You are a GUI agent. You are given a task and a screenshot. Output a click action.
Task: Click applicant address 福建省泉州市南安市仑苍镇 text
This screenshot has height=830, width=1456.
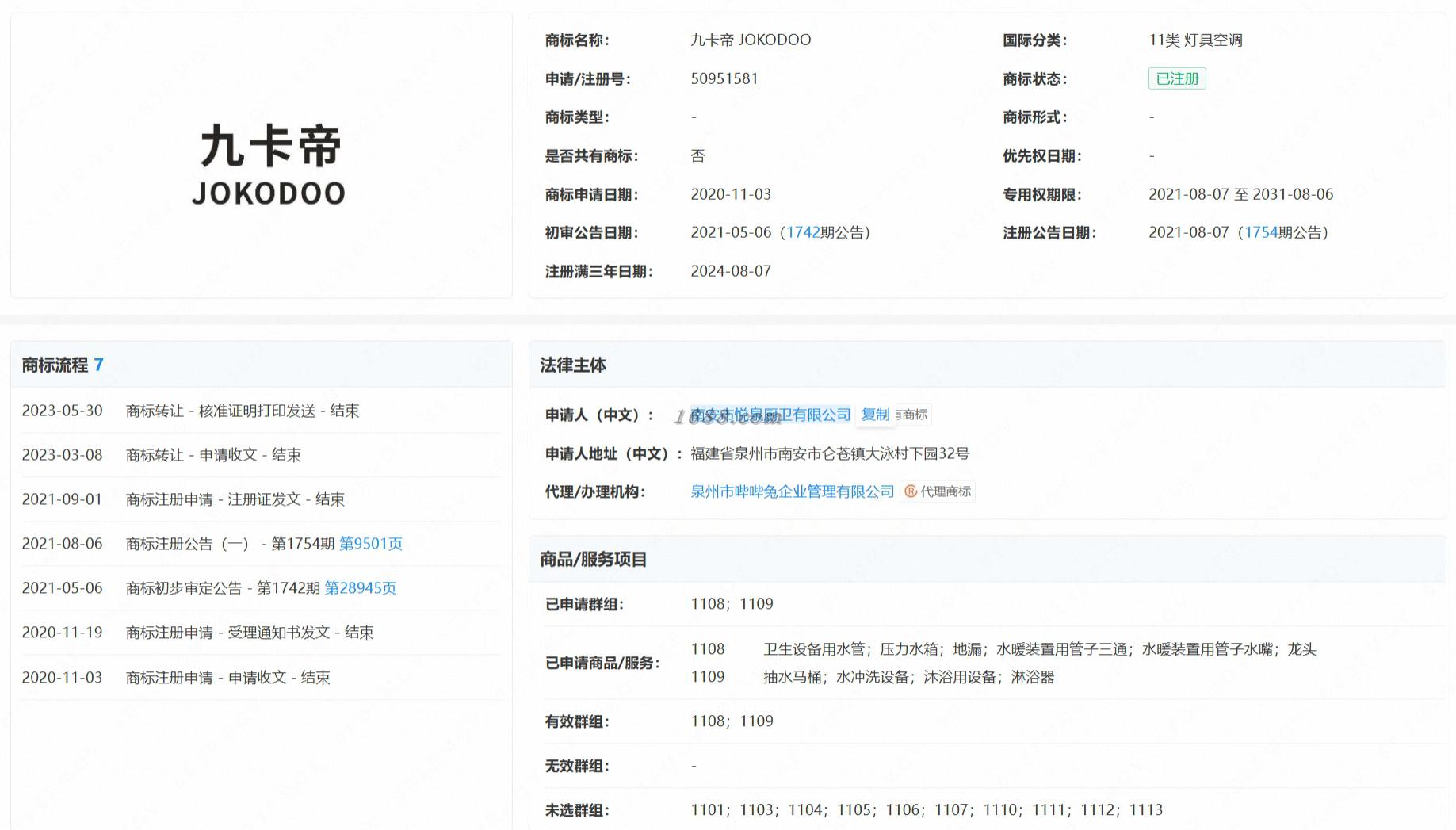(x=830, y=453)
